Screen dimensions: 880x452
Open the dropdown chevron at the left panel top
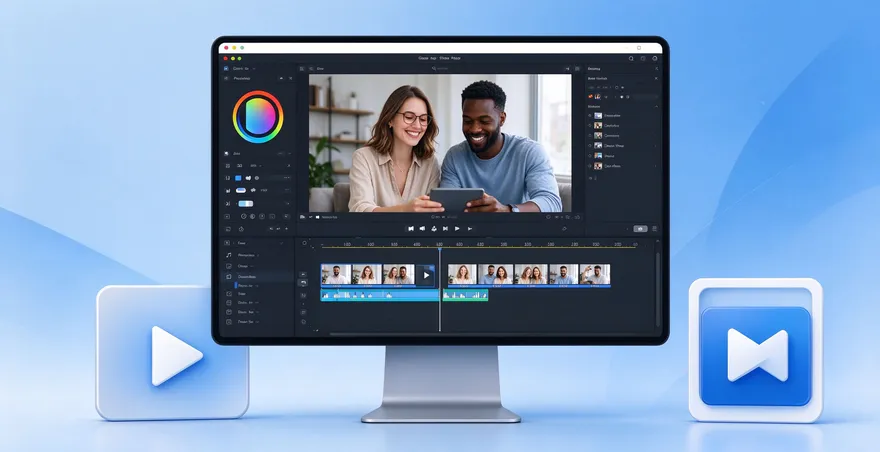[x=254, y=69]
